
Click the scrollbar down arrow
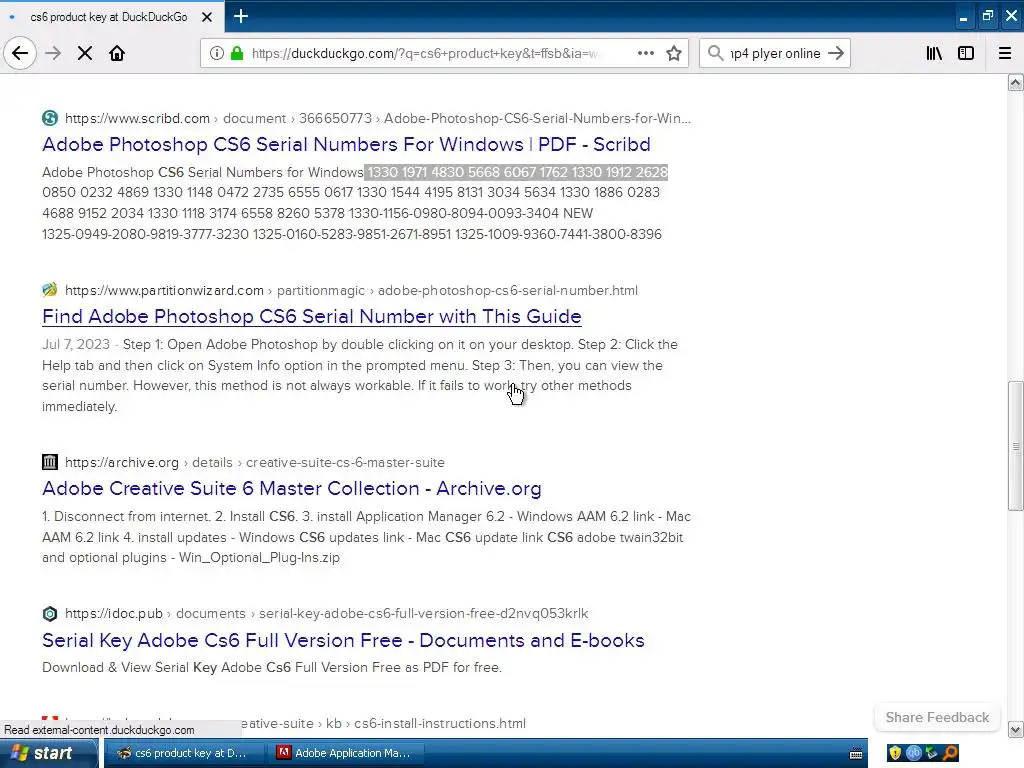[1015, 729]
